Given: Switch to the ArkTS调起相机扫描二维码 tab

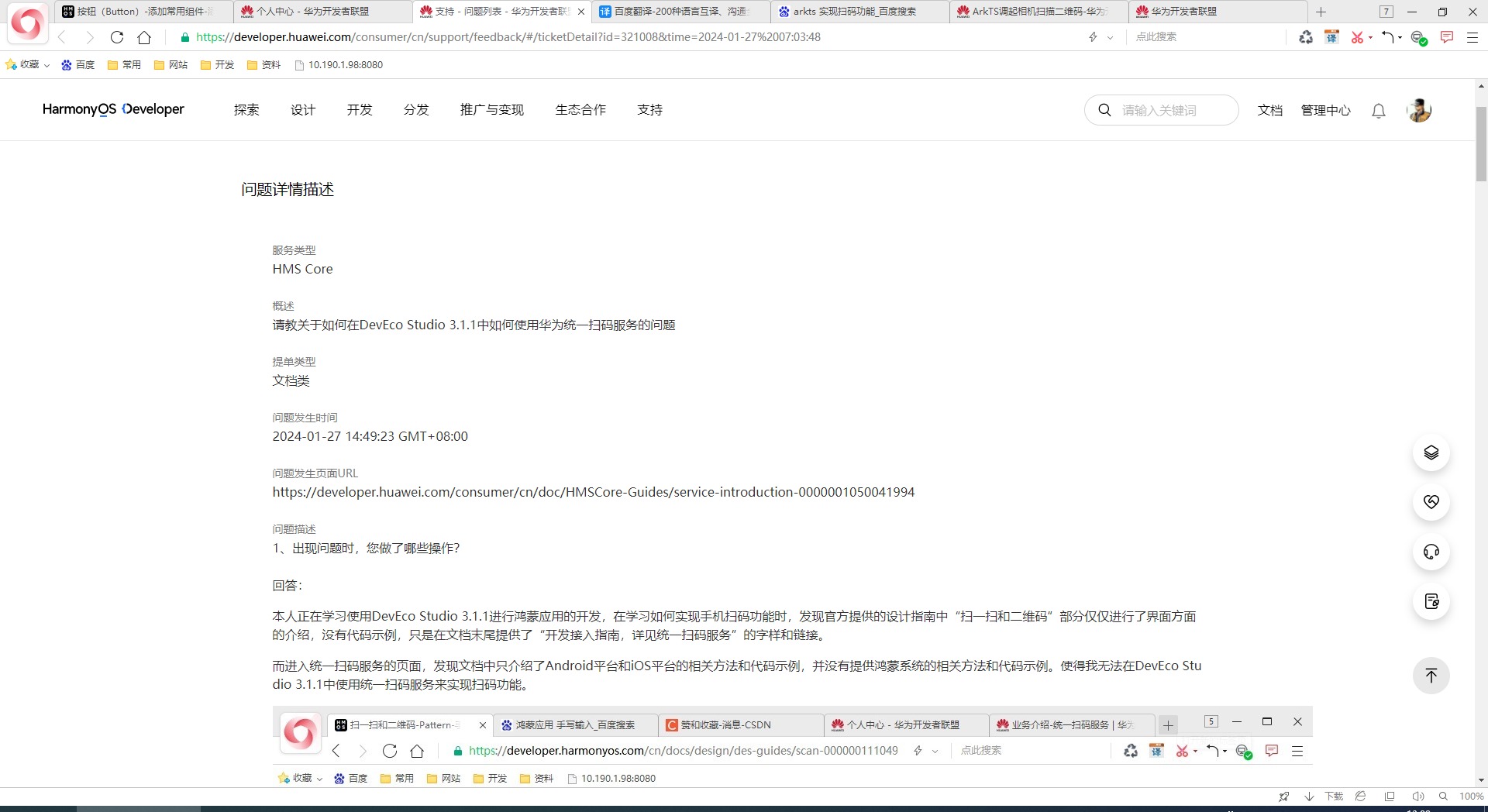Looking at the screenshot, I should (x=1038, y=12).
